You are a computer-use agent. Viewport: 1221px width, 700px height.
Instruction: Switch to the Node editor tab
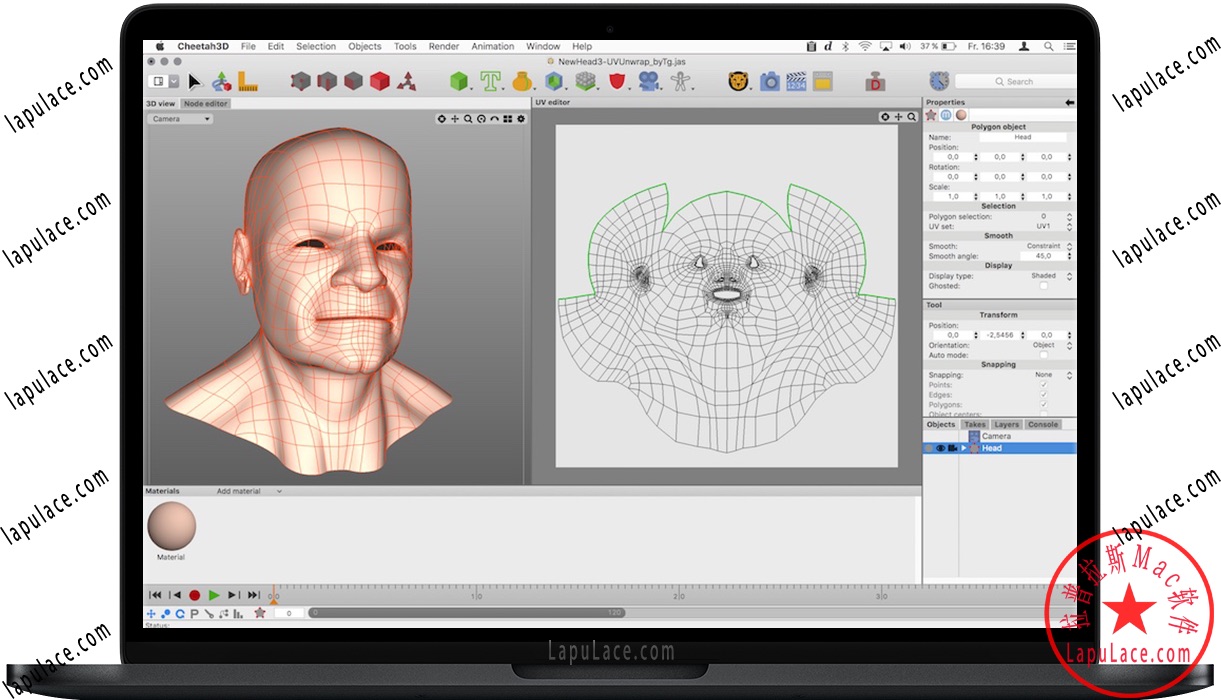pos(205,103)
